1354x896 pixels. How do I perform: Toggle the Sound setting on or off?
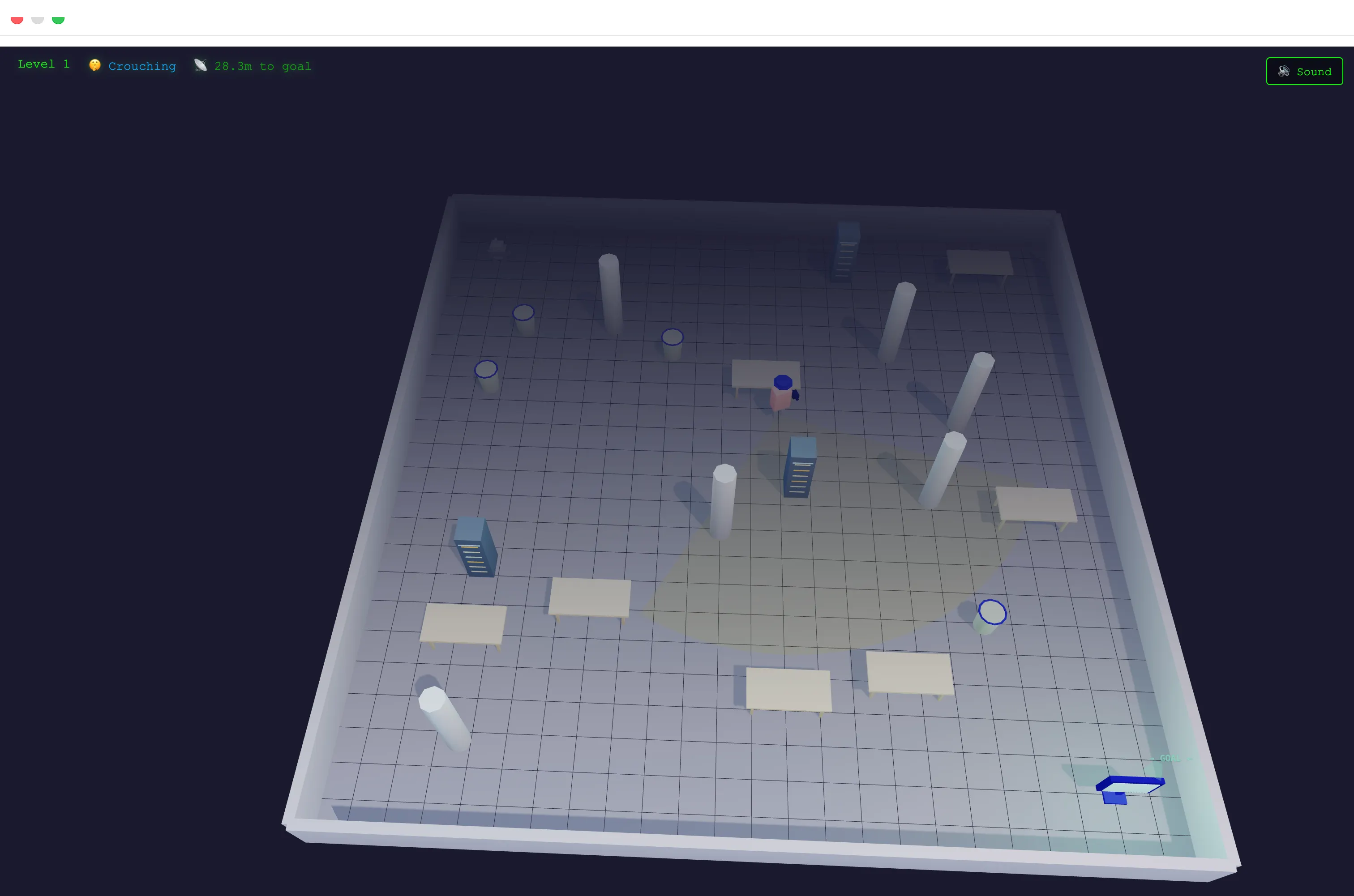(1304, 71)
